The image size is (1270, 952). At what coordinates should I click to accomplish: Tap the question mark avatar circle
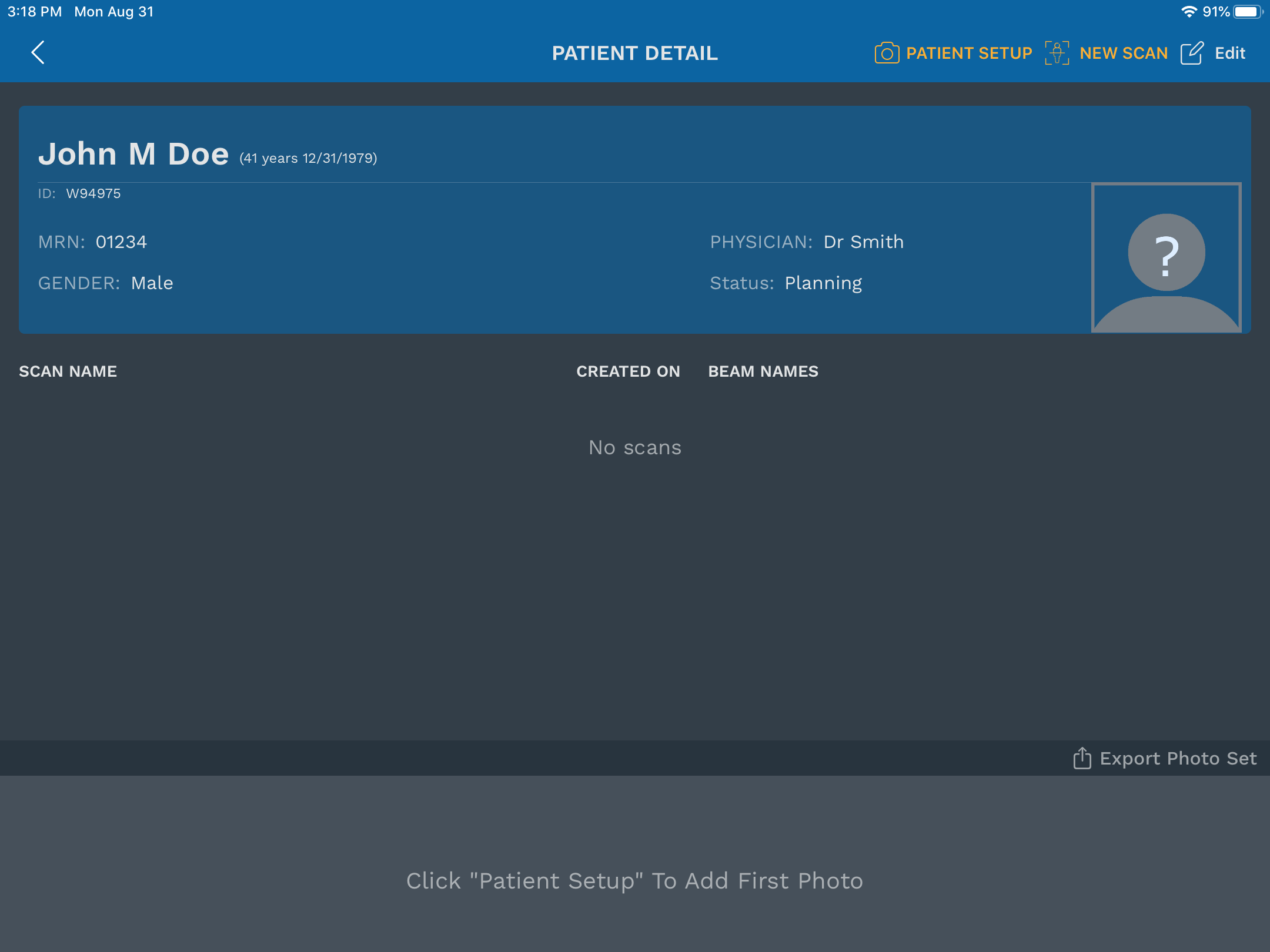[1166, 253]
